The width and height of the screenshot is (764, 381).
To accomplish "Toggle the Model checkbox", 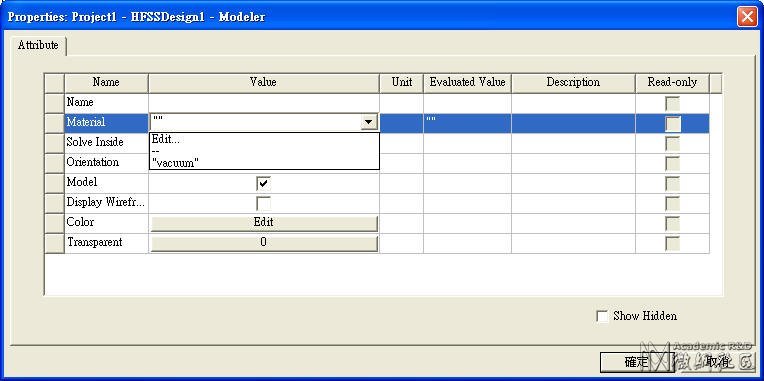I will [x=264, y=183].
